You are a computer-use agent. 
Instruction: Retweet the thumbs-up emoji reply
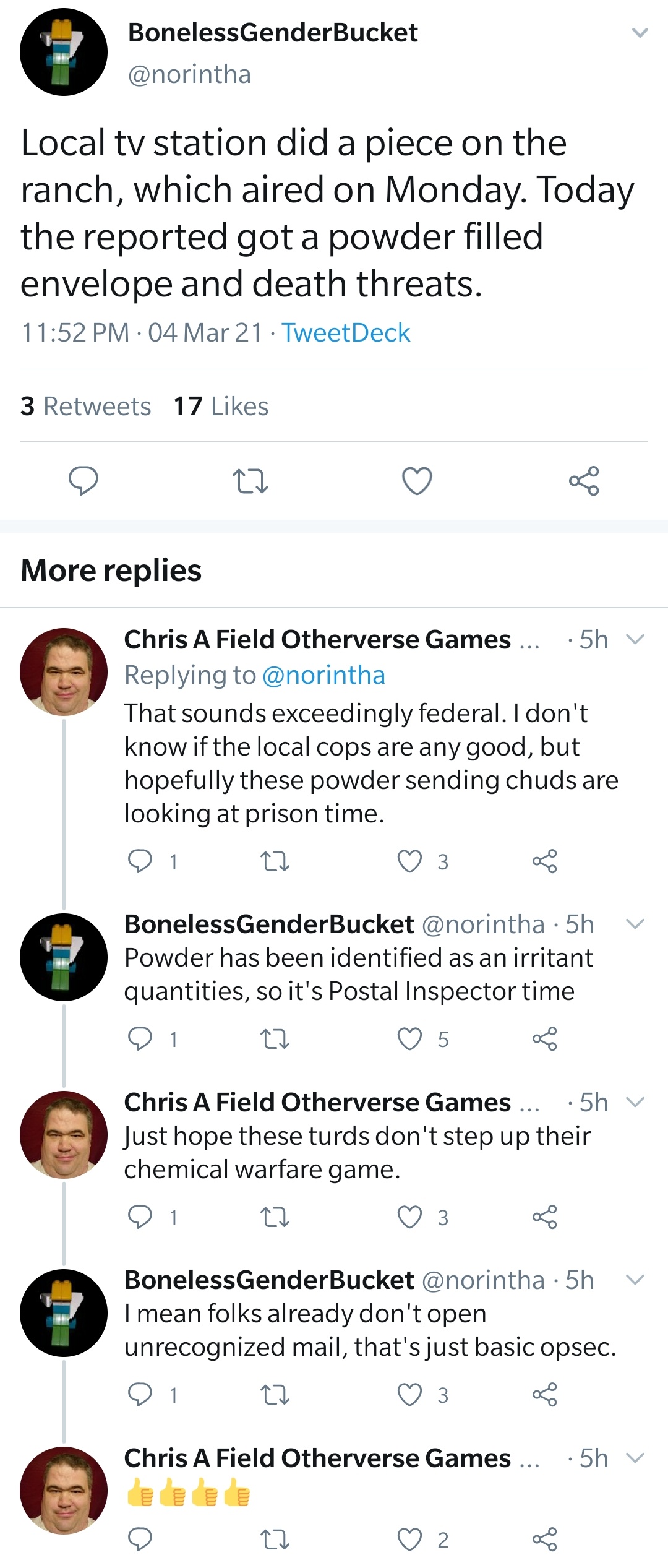275,1539
